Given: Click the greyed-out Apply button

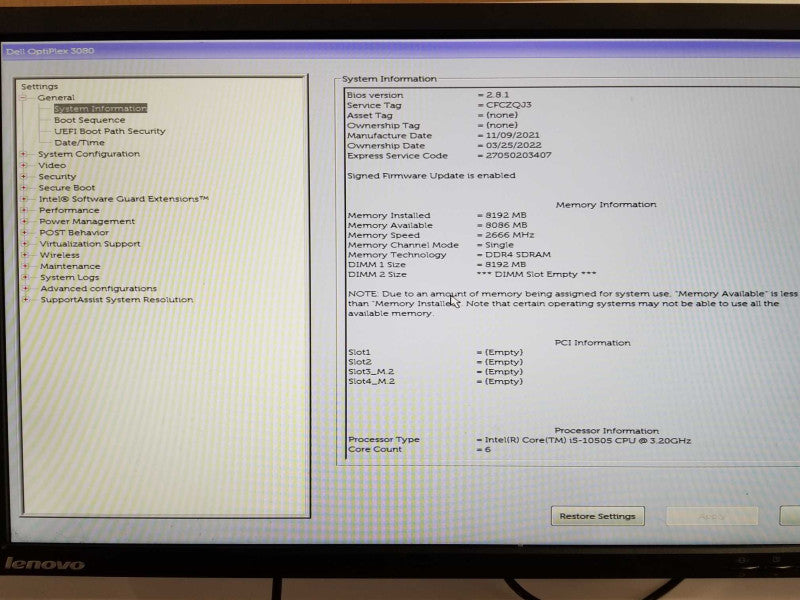Looking at the screenshot, I should click(x=712, y=516).
